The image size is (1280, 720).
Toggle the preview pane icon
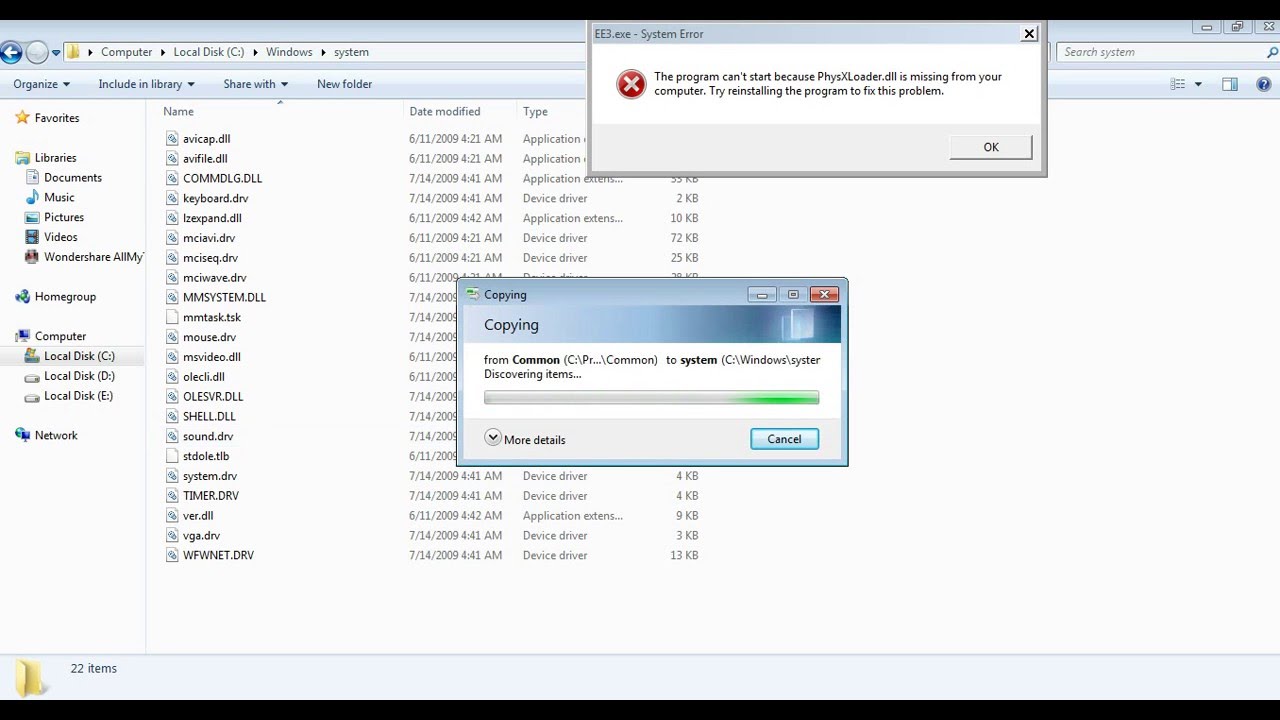[x=1230, y=84]
